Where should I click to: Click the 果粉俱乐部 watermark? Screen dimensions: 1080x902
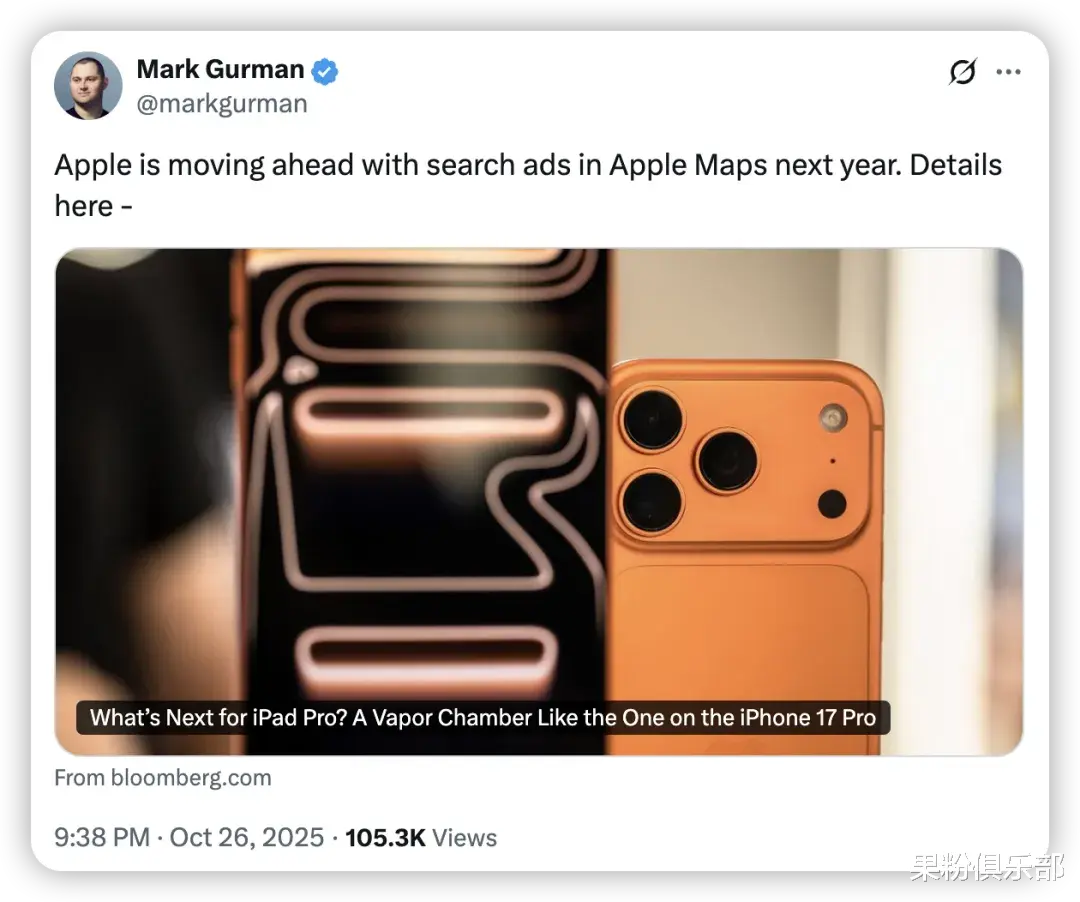987,867
